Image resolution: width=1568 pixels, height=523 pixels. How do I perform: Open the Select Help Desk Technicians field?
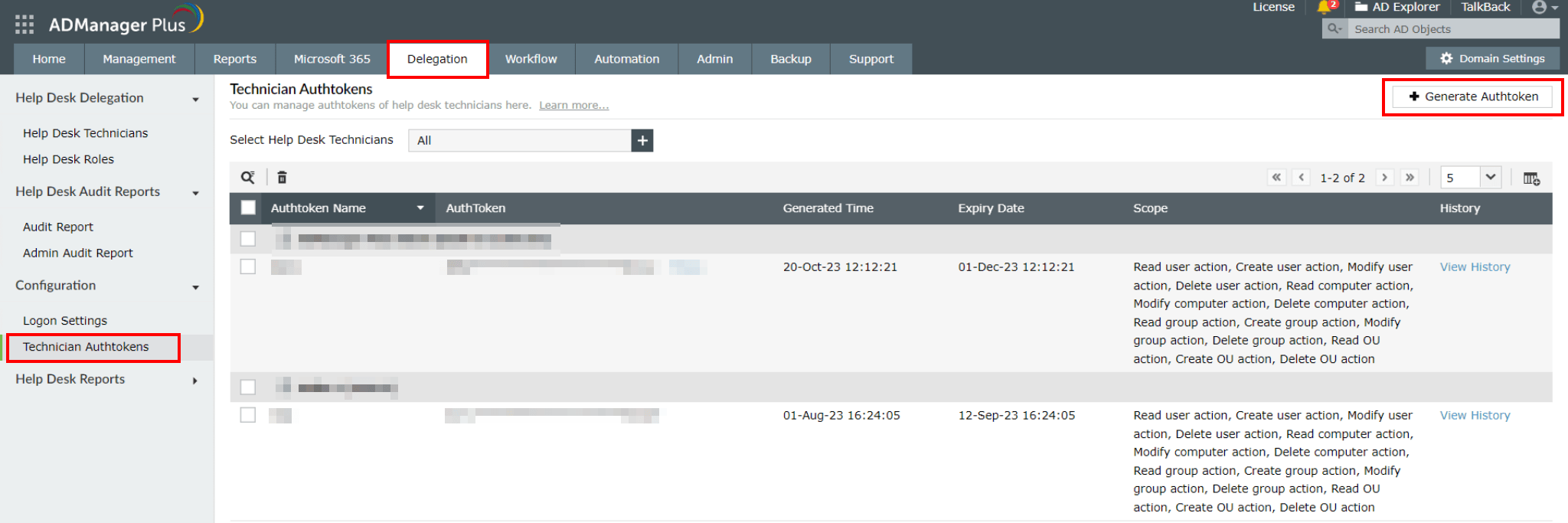click(520, 140)
